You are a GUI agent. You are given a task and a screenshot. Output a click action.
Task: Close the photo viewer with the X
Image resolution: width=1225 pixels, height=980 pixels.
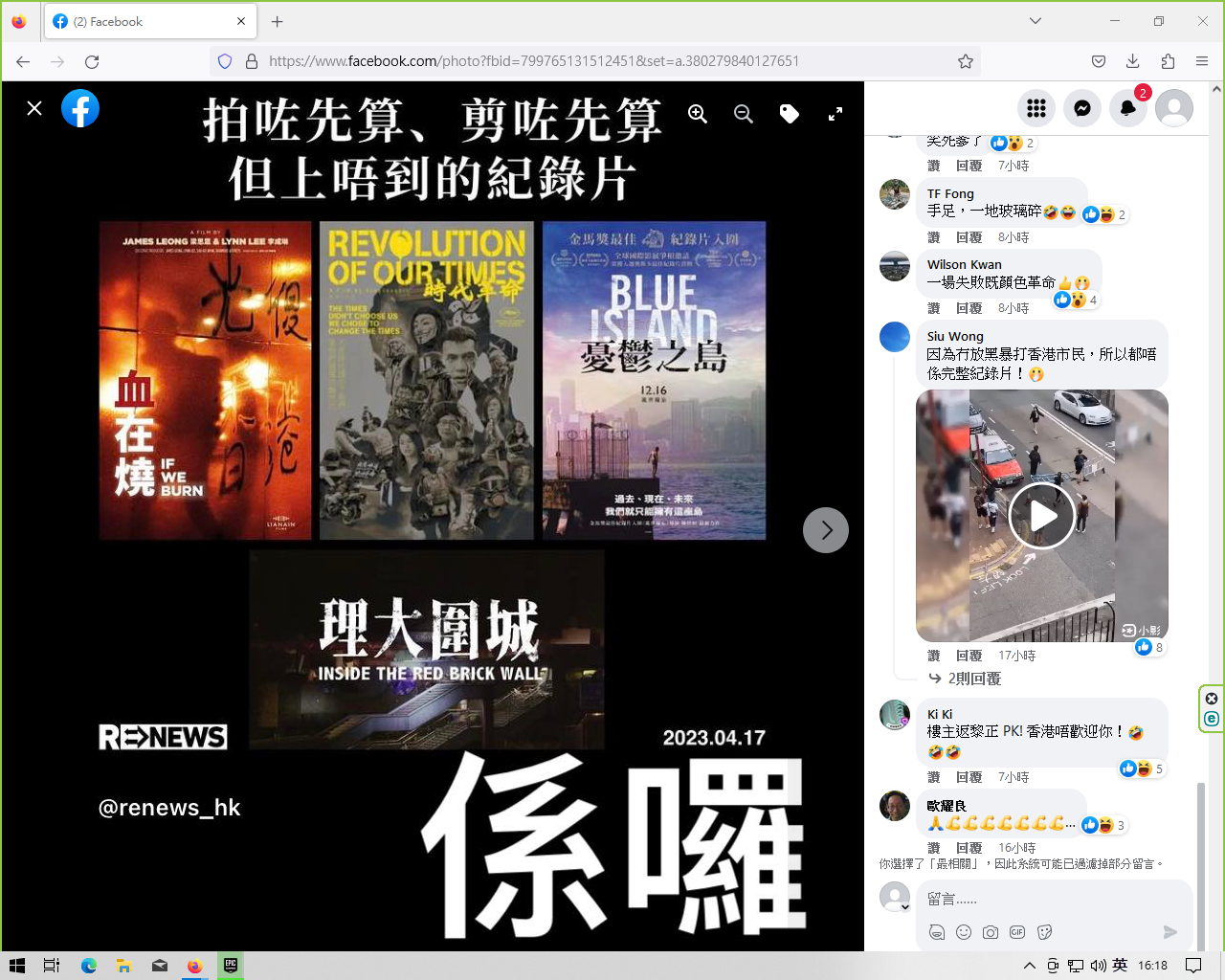click(x=34, y=108)
